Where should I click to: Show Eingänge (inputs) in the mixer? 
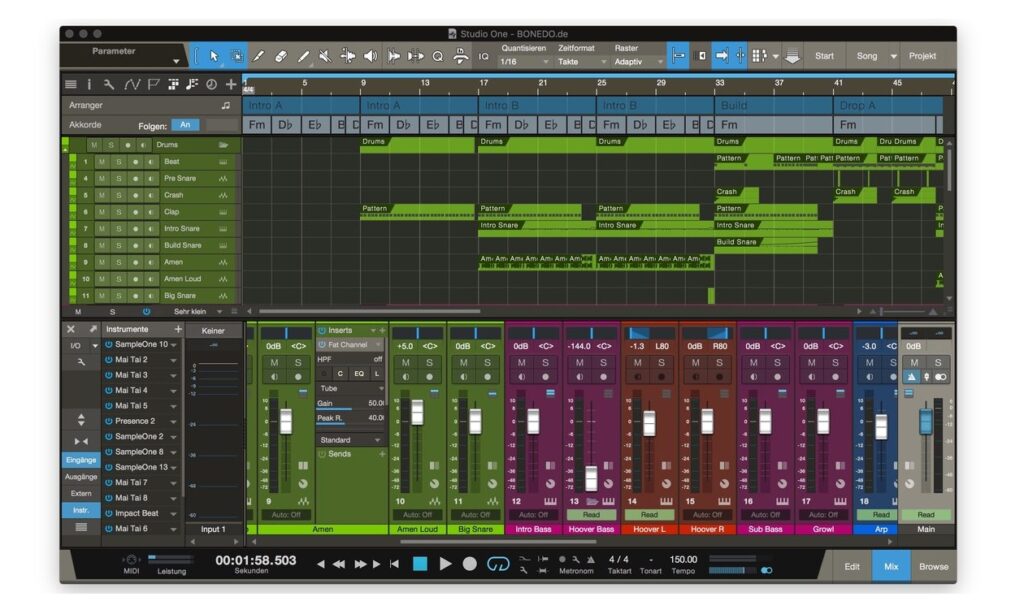tap(81, 460)
